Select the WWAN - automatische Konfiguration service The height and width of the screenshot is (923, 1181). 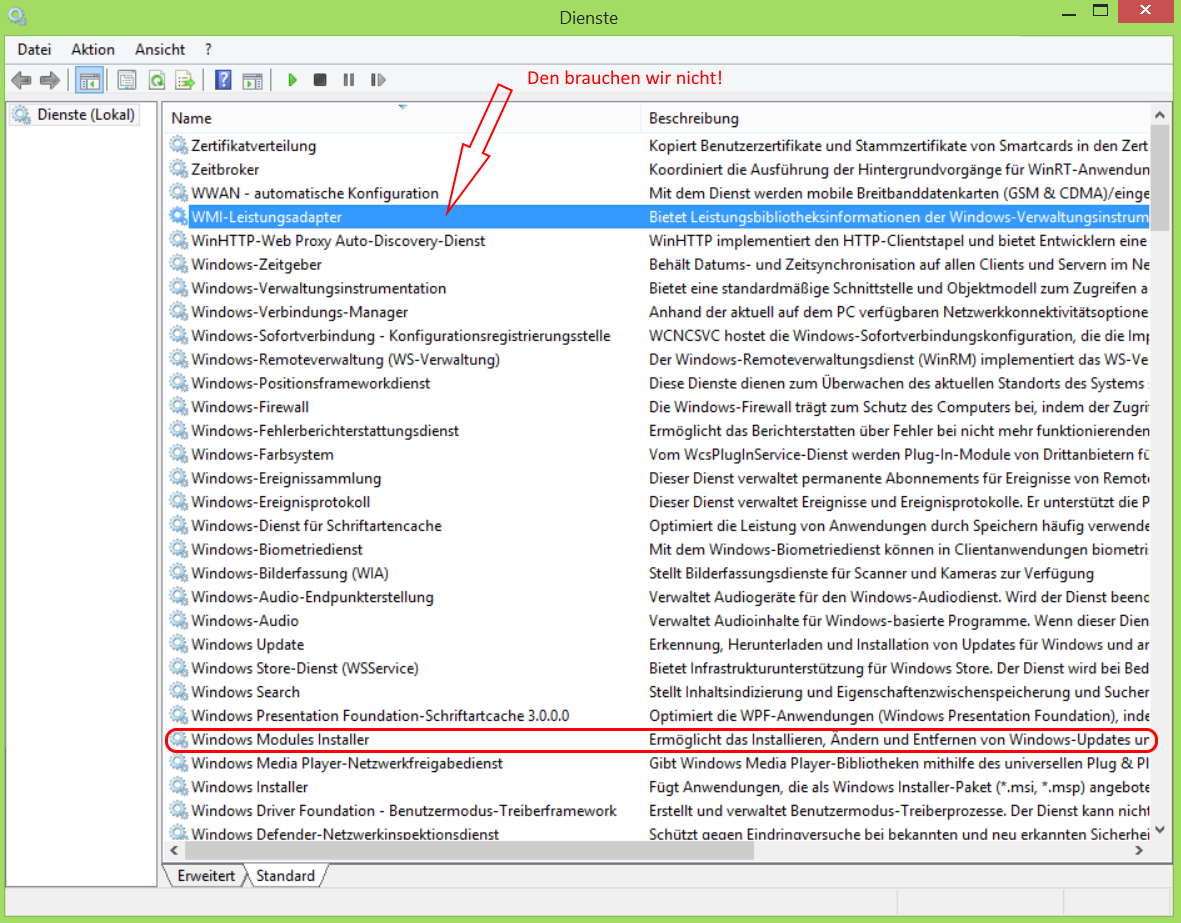point(658,193)
